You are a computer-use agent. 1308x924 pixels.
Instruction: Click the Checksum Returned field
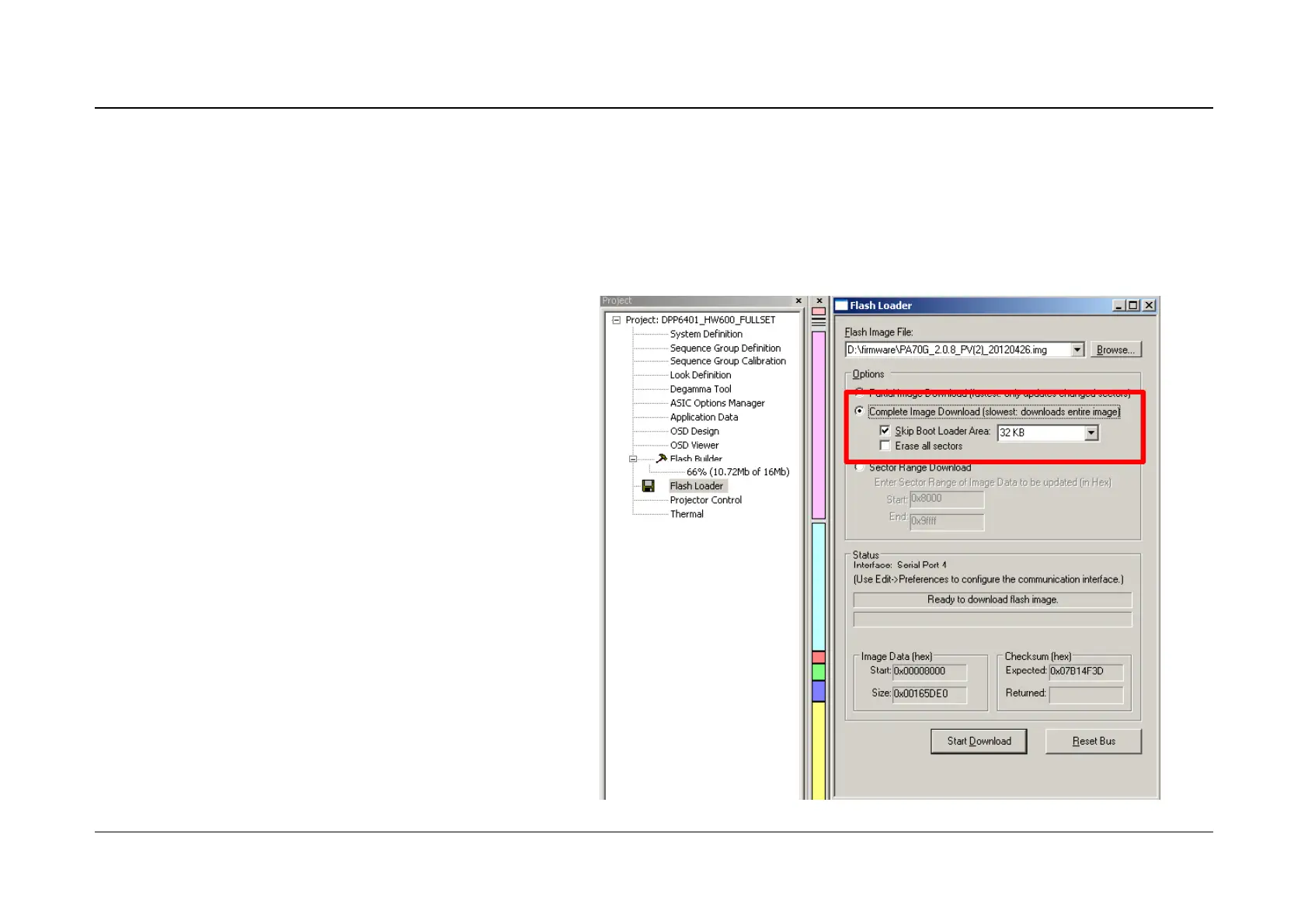coord(1086,694)
